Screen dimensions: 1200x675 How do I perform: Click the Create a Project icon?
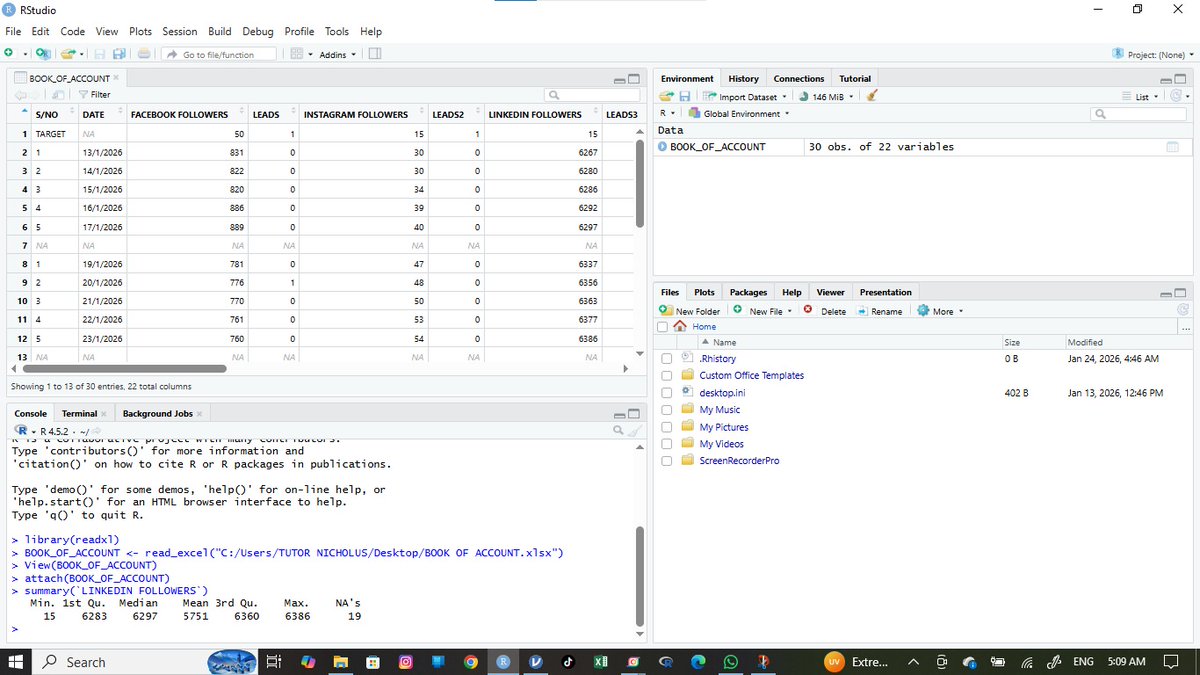click(42, 53)
